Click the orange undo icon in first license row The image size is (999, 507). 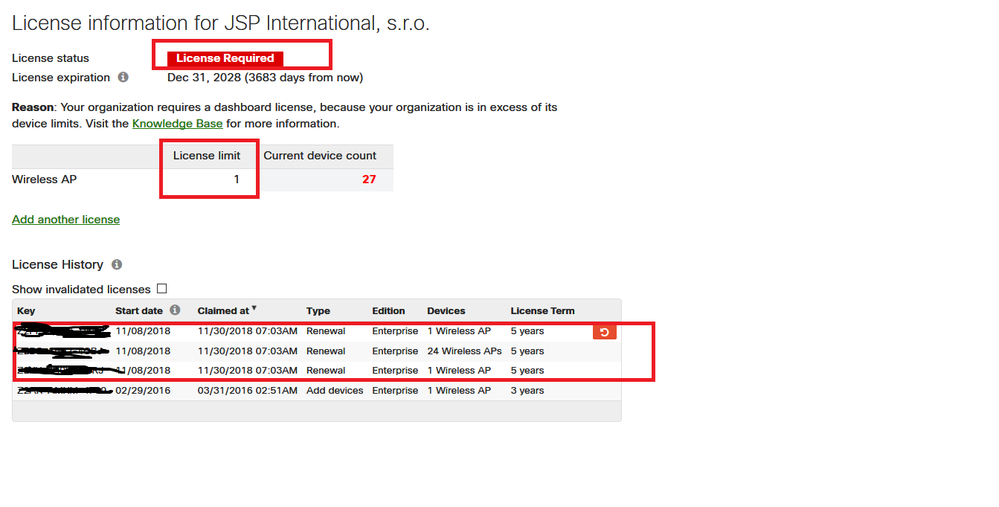click(x=604, y=332)
